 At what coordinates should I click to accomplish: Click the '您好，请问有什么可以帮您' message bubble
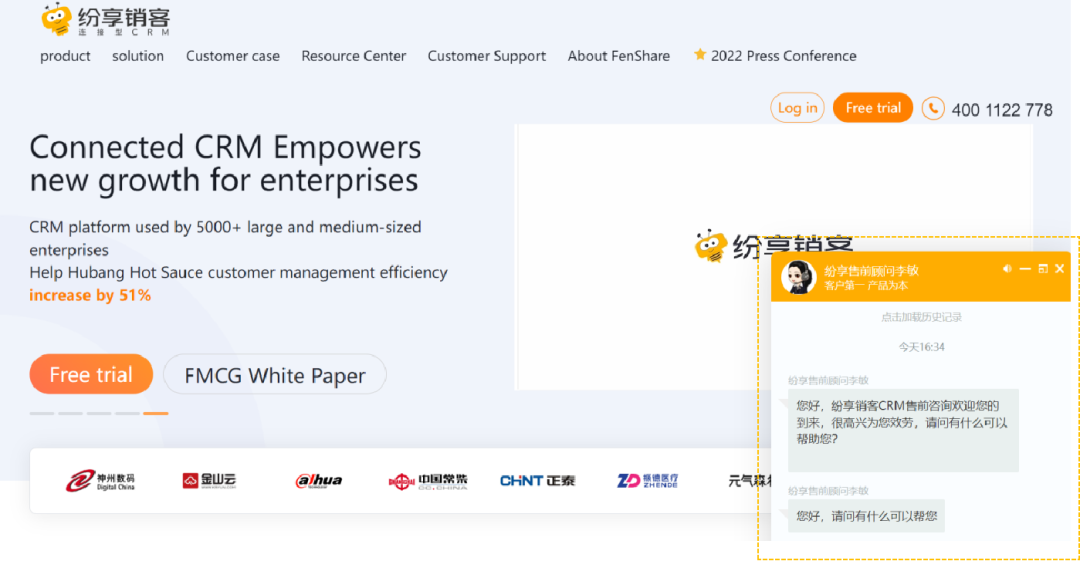coord(866,516)
